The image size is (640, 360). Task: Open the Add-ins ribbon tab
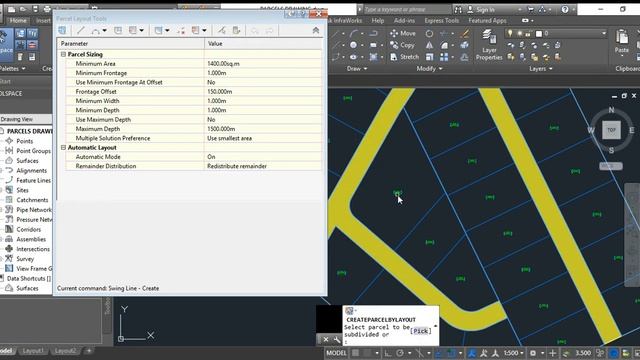pyautogui.click(x=404, y=20)
